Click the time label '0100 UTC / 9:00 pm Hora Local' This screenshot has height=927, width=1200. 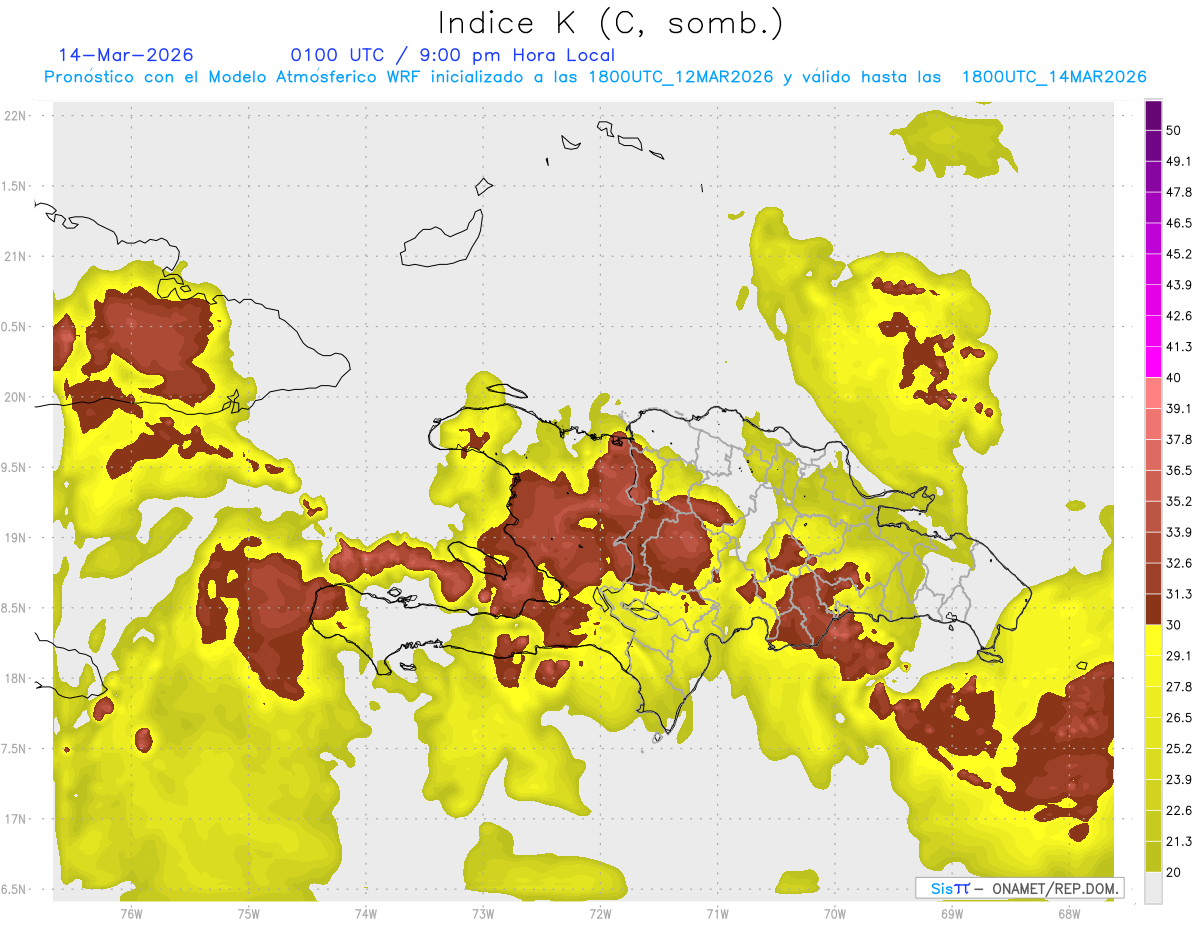[x=453, y=55]
